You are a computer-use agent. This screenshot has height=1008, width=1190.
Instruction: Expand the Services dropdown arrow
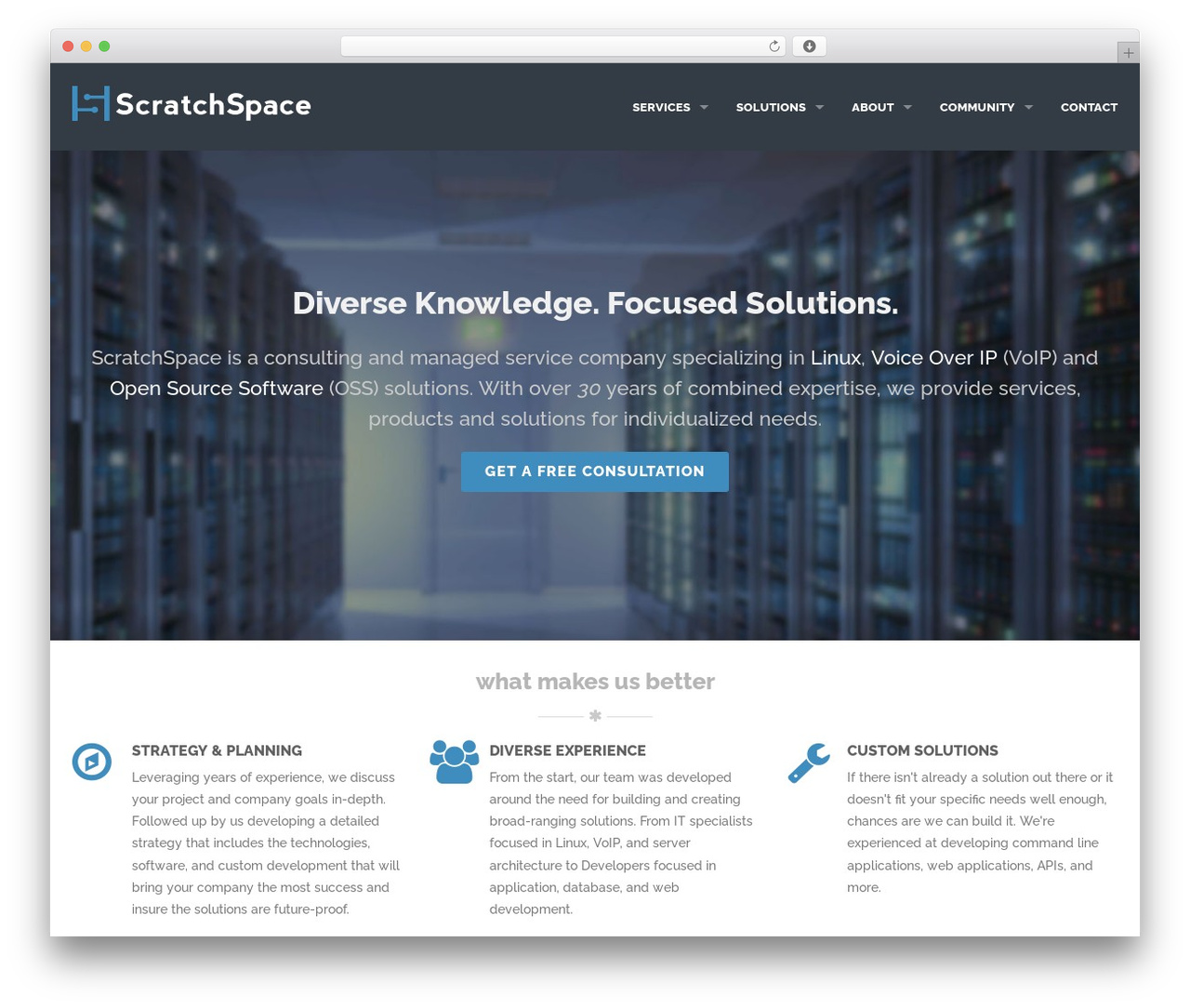[704, 108]
